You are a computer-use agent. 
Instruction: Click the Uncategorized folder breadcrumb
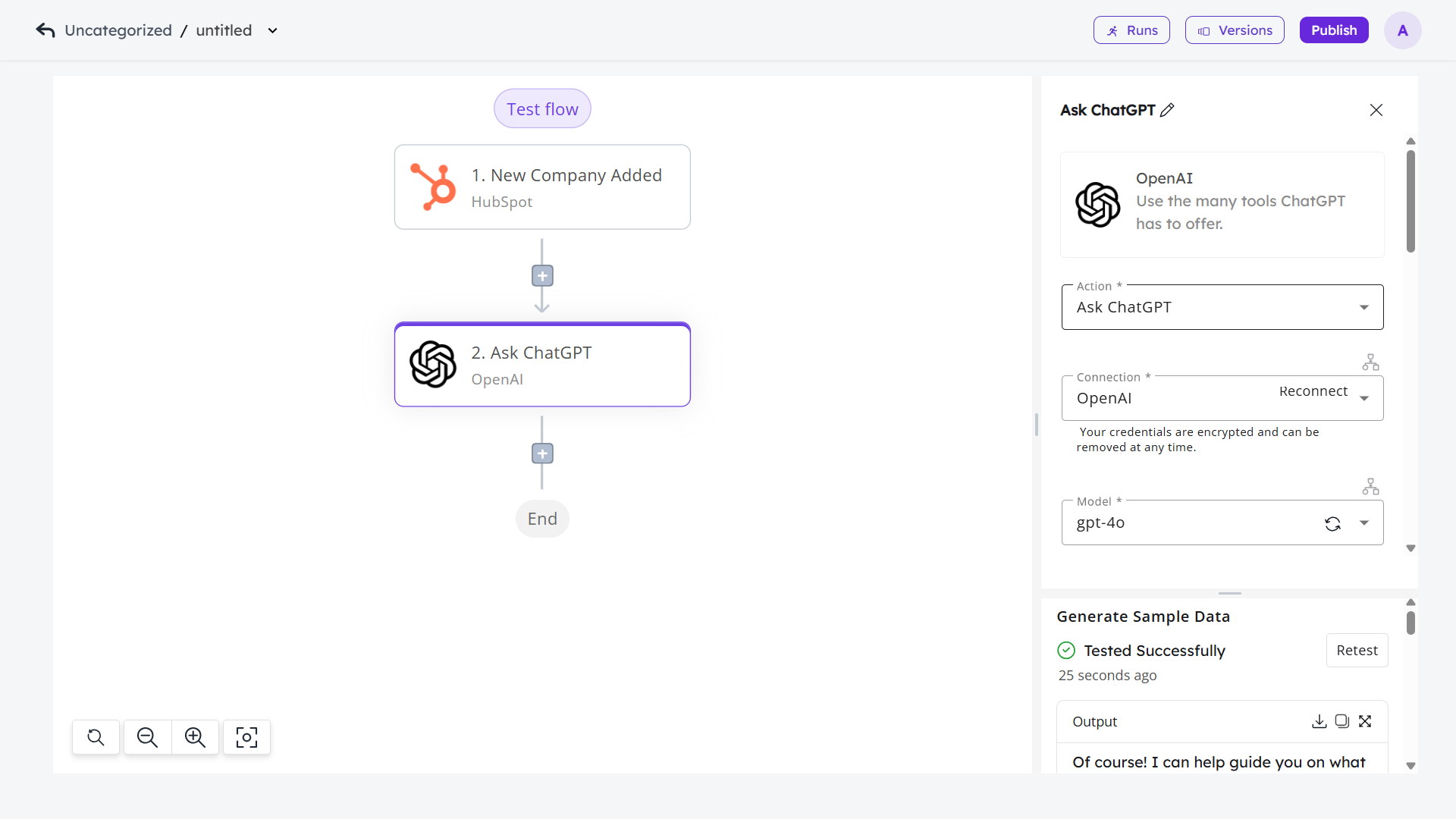tap(118, 30)
